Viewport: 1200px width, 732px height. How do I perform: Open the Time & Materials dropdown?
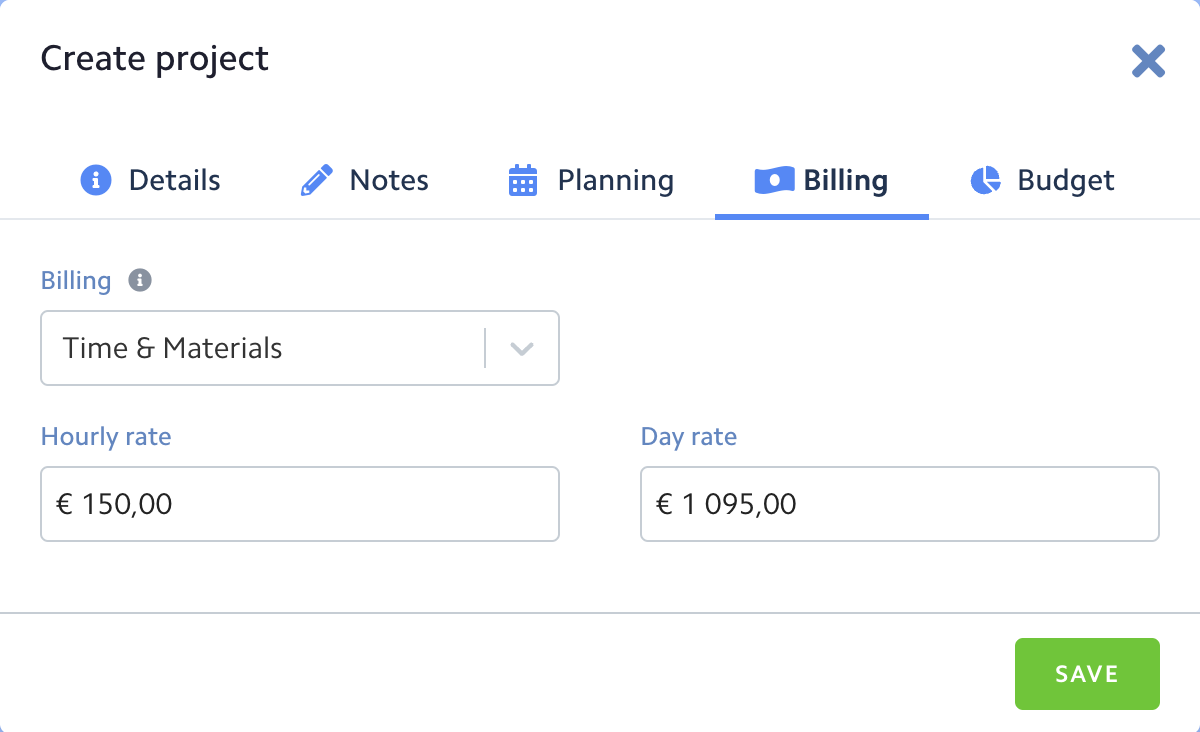(x=262, y=348)
